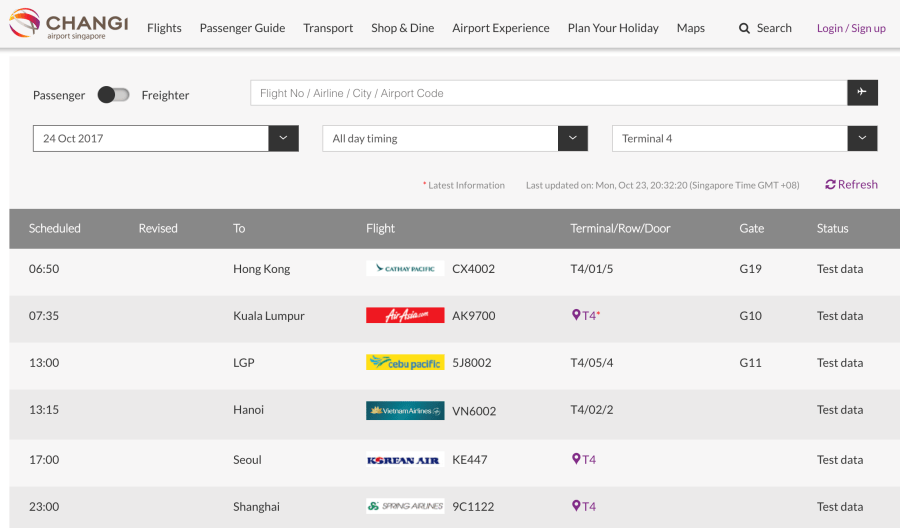
Task: Expand the All day timing dropdown
Action: point(572,139)
